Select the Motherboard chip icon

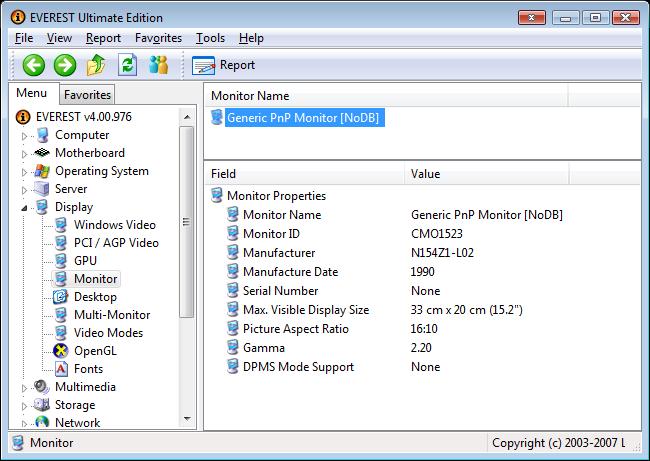point(42,153)
